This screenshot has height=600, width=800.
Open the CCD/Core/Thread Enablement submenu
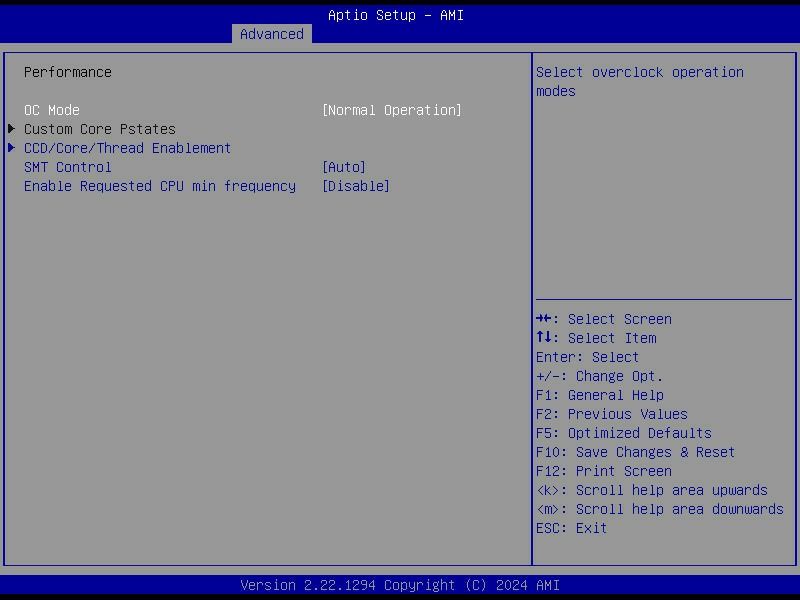(128, 148)
